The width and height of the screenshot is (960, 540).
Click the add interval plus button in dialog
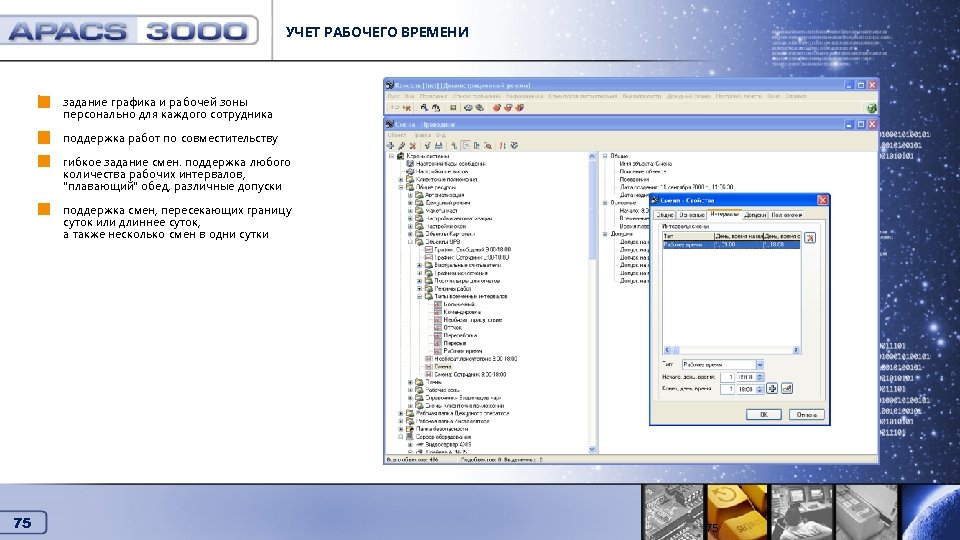[772, 389]
